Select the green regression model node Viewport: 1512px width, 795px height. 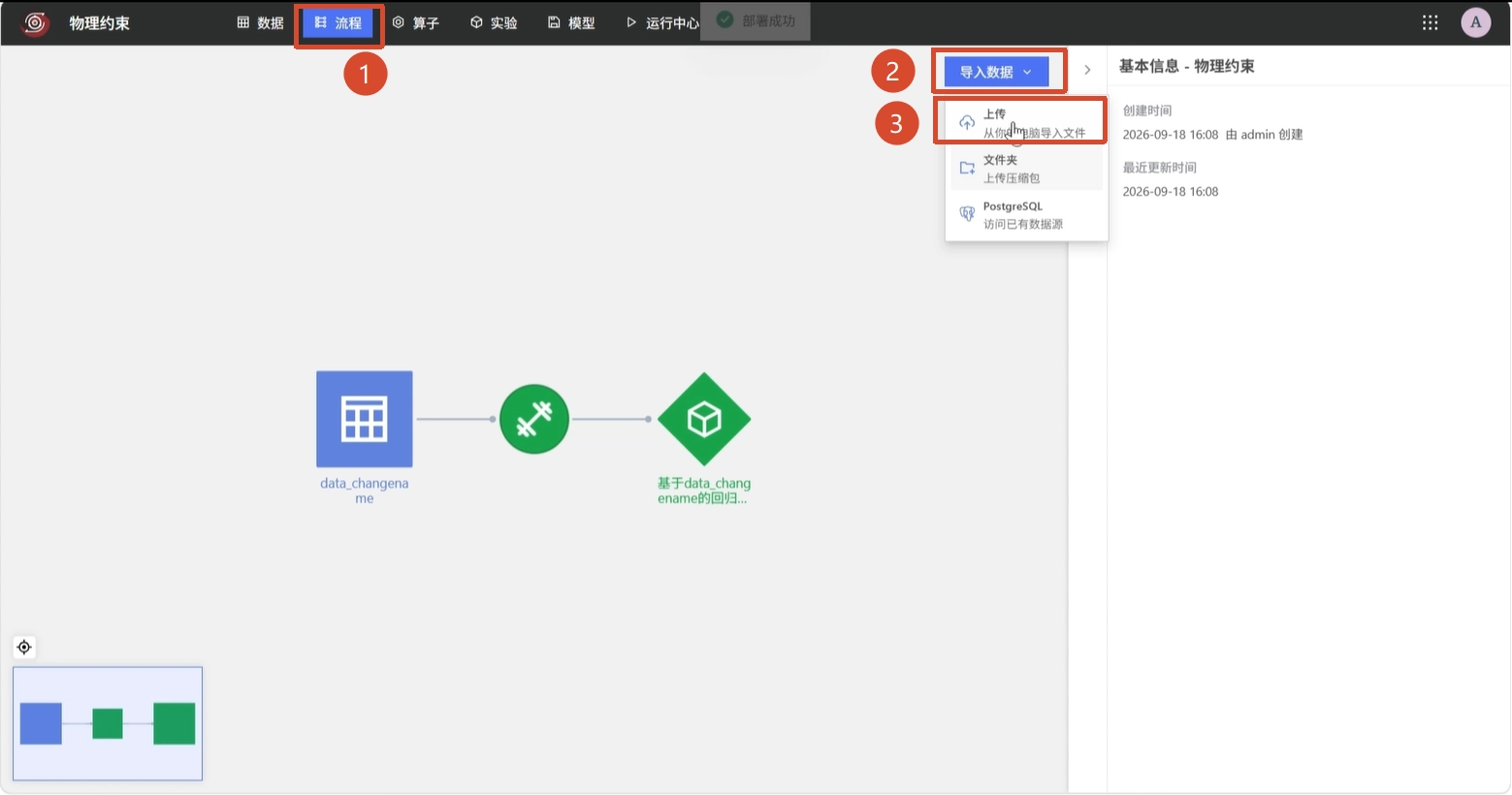(x=704, y=419)
